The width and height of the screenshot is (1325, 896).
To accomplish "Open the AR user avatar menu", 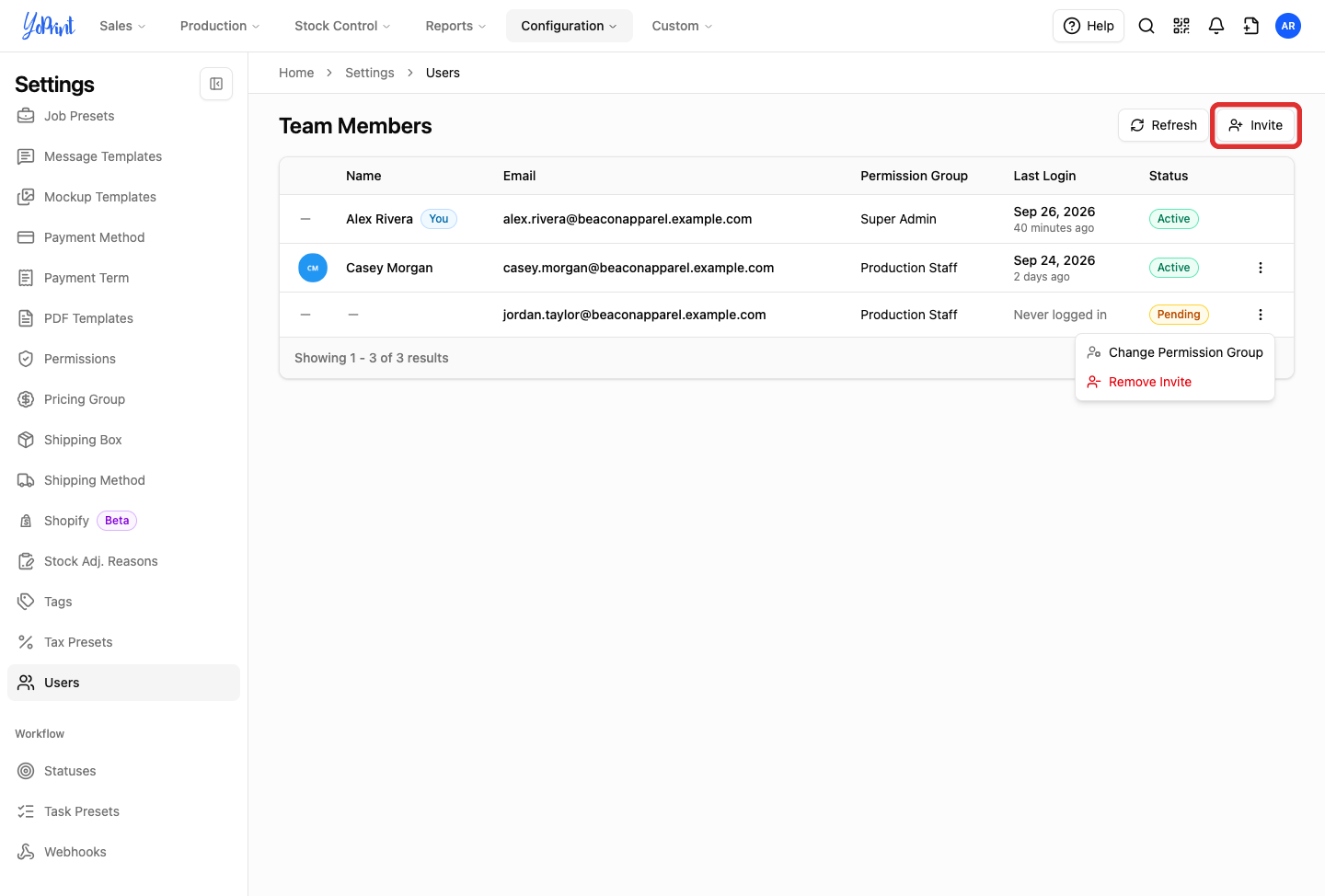I will coord(1288,26).
